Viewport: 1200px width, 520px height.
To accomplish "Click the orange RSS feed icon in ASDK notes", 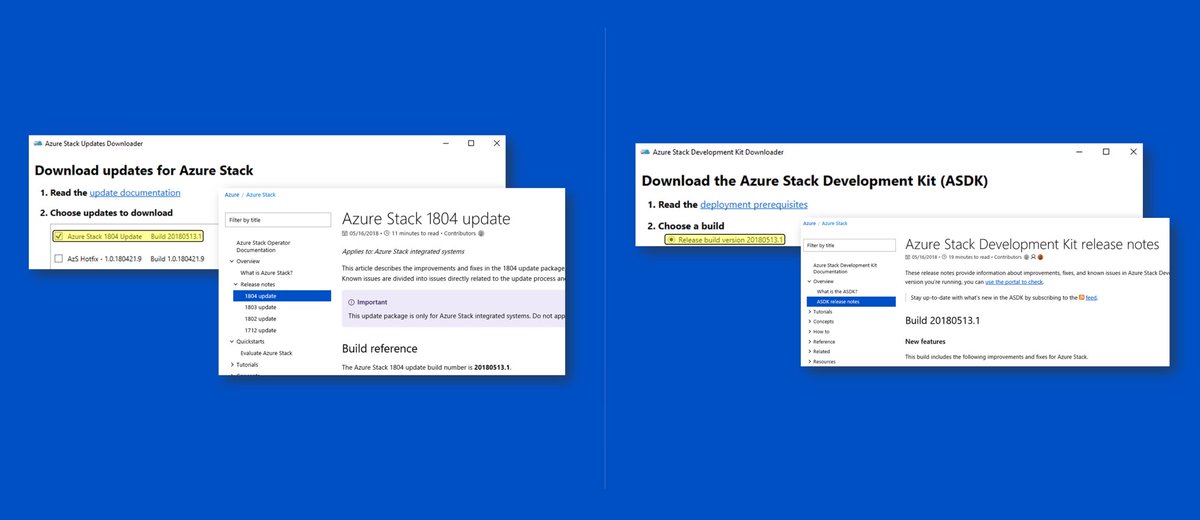I will coord(1082,298).
